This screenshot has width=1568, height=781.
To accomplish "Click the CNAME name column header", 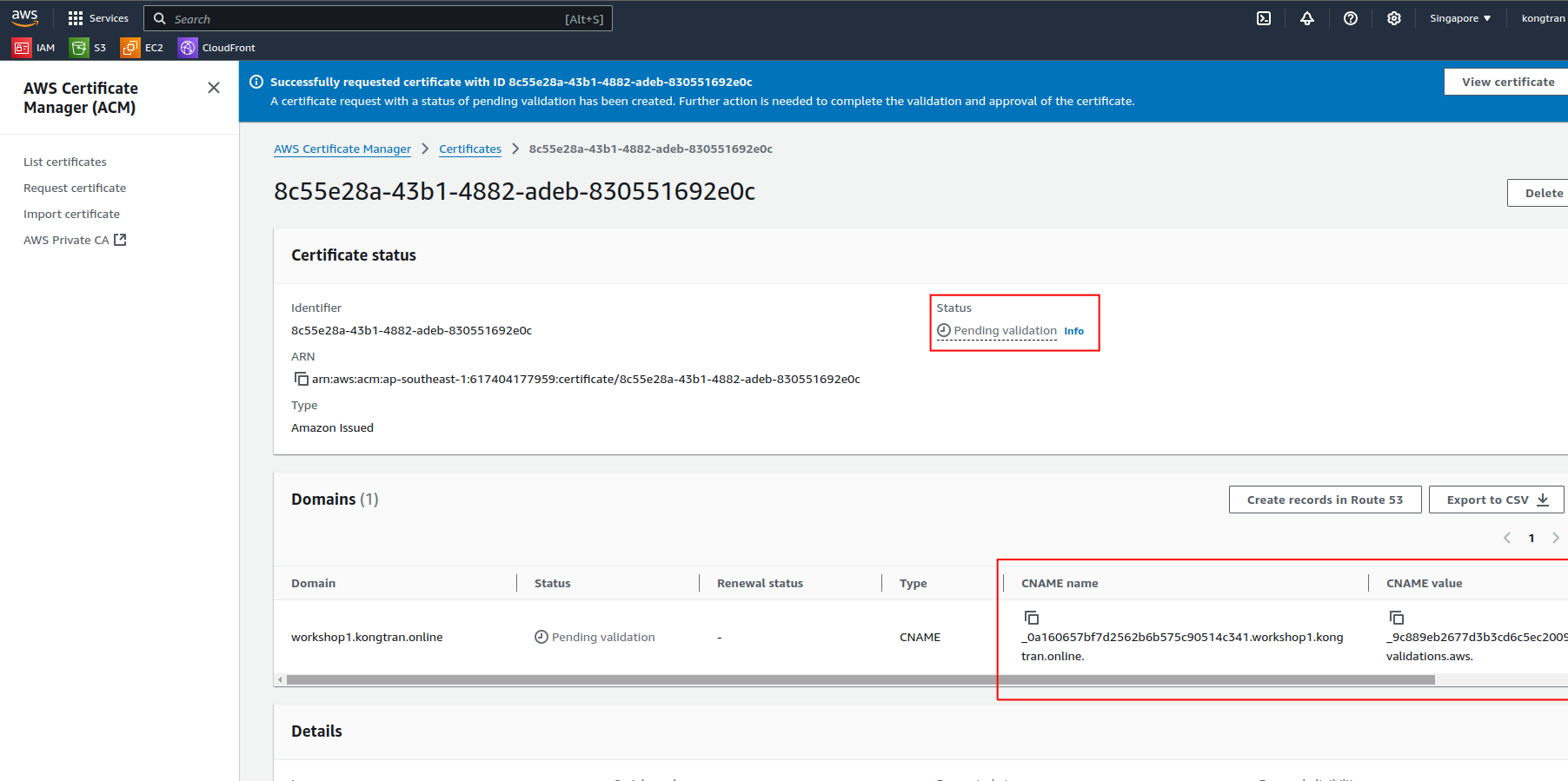I will point(1060,583).
